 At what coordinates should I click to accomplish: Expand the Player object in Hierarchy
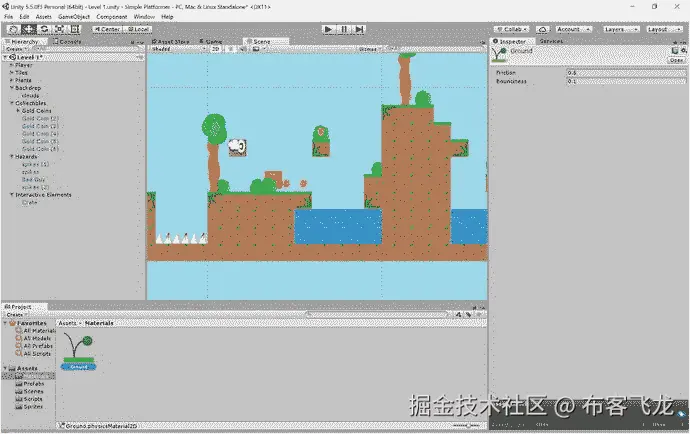click(x=11, y=65)
